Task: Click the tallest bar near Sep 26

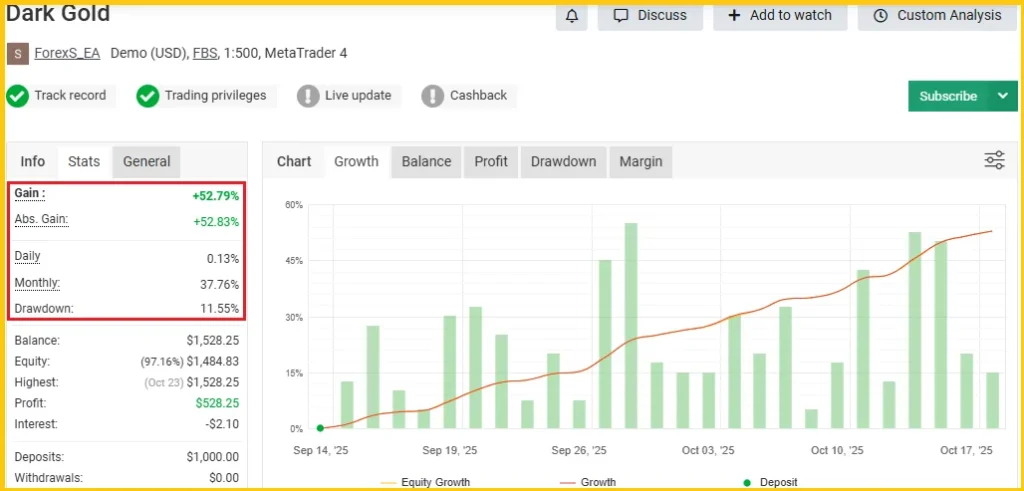Action: (631, 326)
